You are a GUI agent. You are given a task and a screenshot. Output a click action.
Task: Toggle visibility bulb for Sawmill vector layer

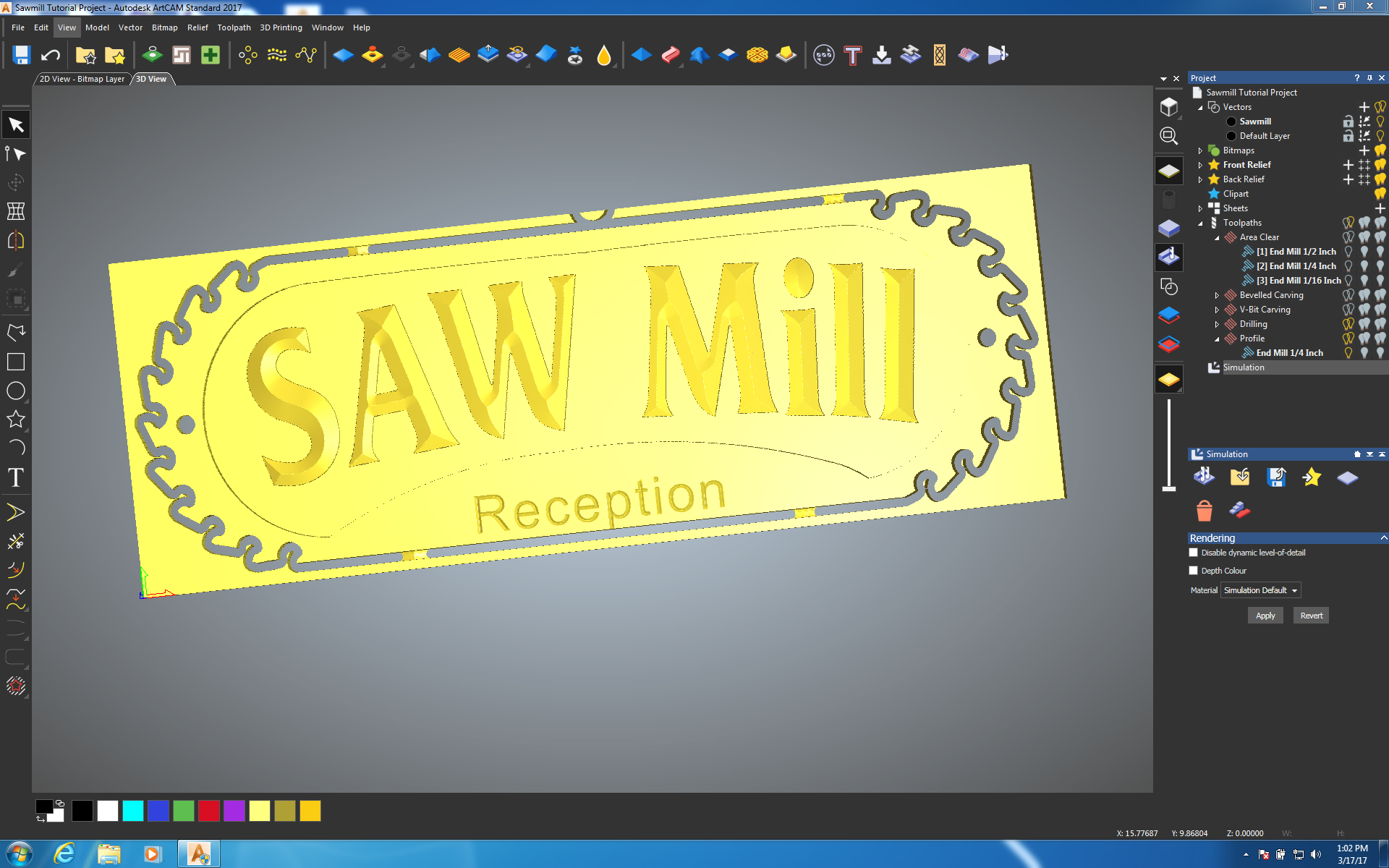1380,122
